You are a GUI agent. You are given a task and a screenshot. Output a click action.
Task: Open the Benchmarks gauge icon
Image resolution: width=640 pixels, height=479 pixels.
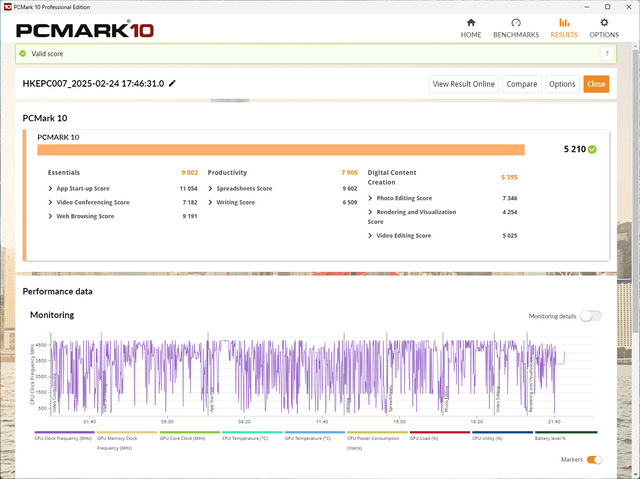[x=516, y=22]
